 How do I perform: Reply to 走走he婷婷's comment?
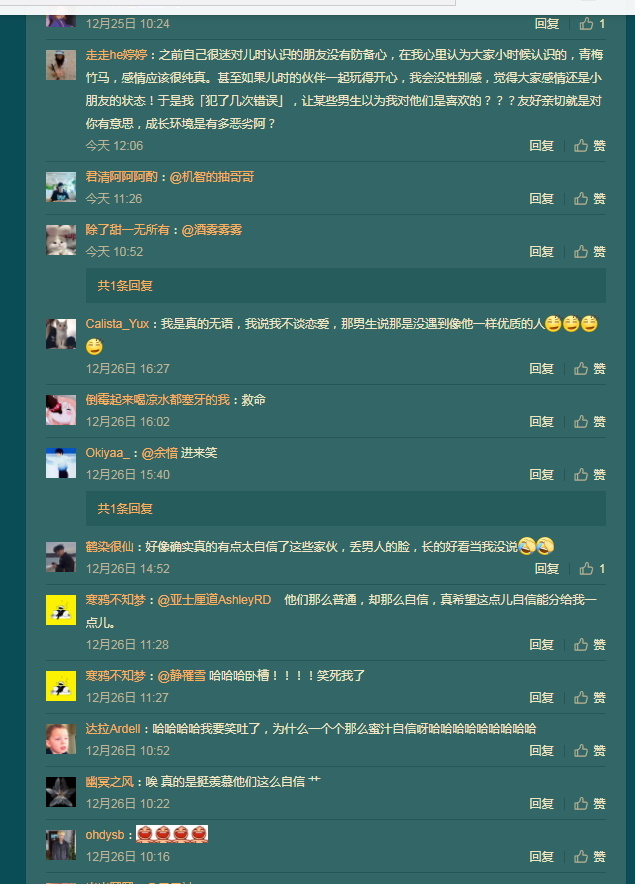541,145
